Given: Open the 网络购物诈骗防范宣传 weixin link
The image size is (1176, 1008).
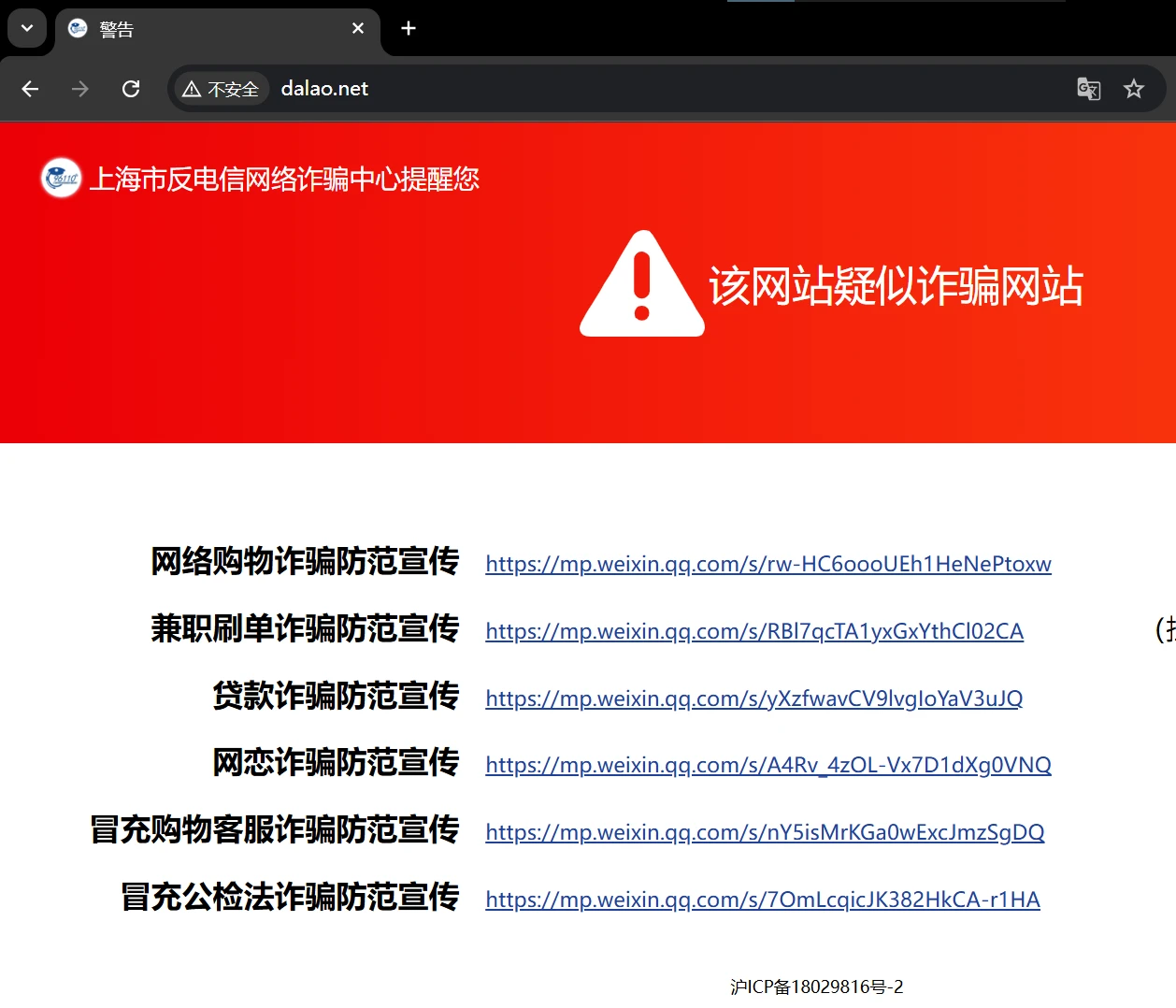Looking at the screenshot, I should pyautogui.click(x=767, y=564).
